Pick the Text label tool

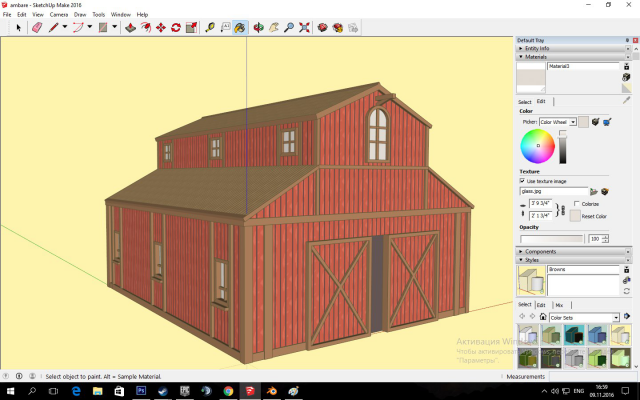(x=225, y=28)
